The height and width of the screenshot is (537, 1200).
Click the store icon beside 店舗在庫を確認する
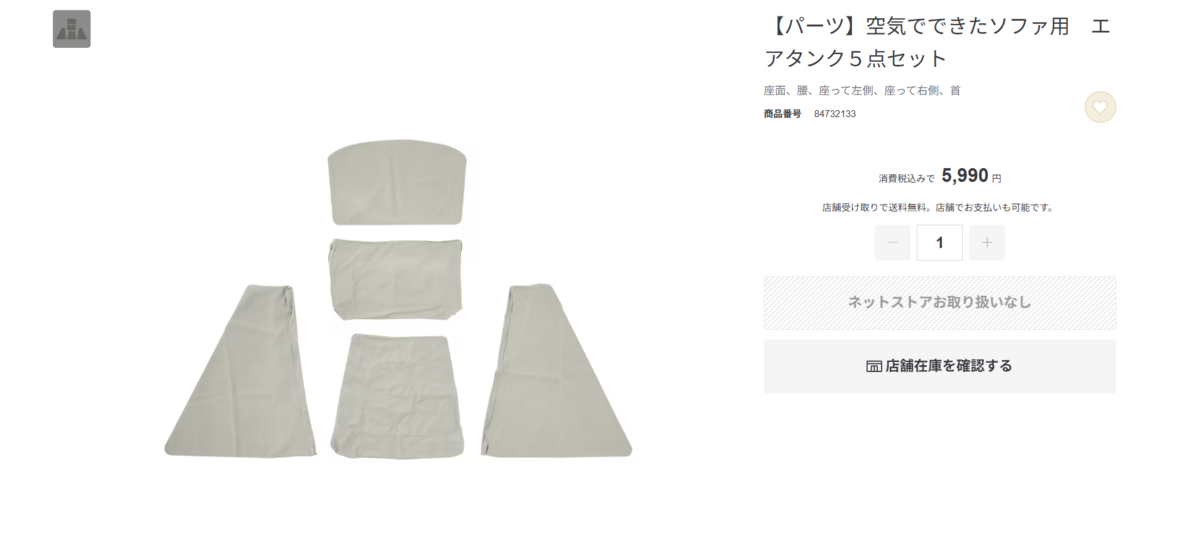[874, 366]
